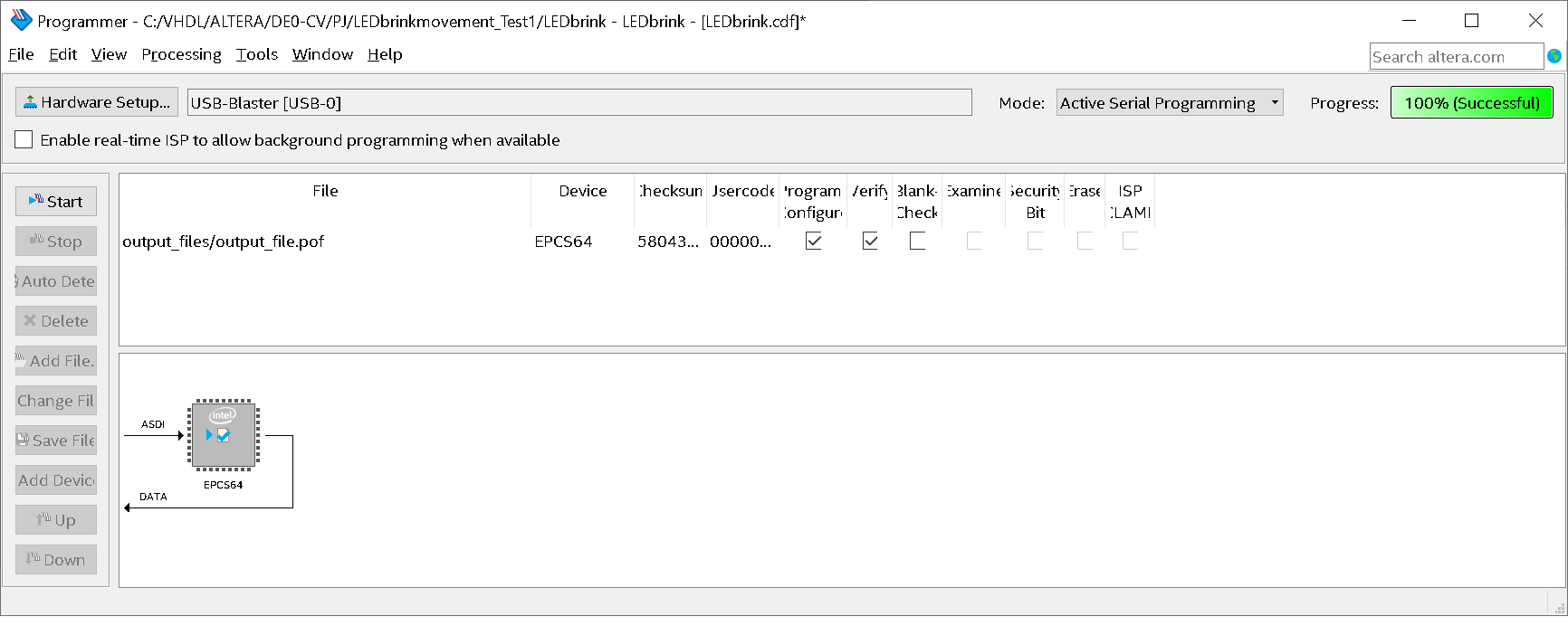Screen dimensions: 1568x626
Task: Click the Add File button
Action: pyautogui.click(x=56, y=360)
